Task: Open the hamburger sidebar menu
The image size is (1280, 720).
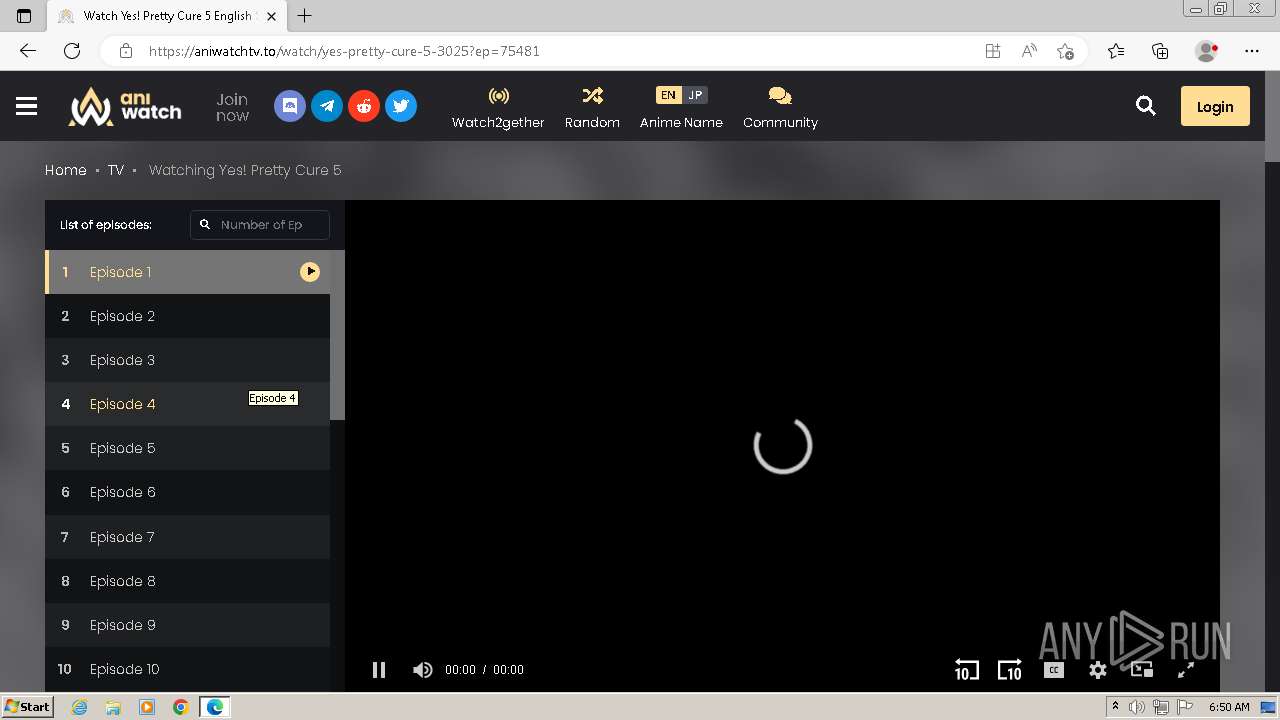Action: 27,106
